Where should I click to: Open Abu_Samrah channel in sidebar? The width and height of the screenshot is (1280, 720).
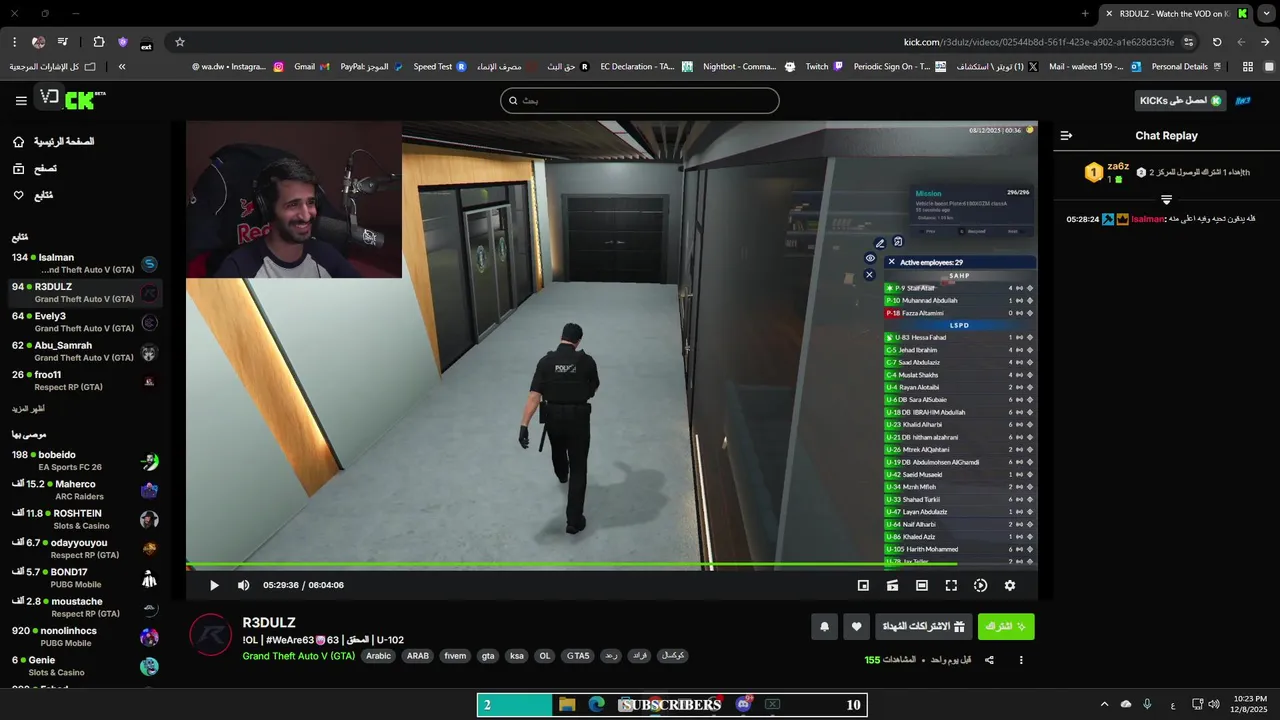(x=85, y=352)
